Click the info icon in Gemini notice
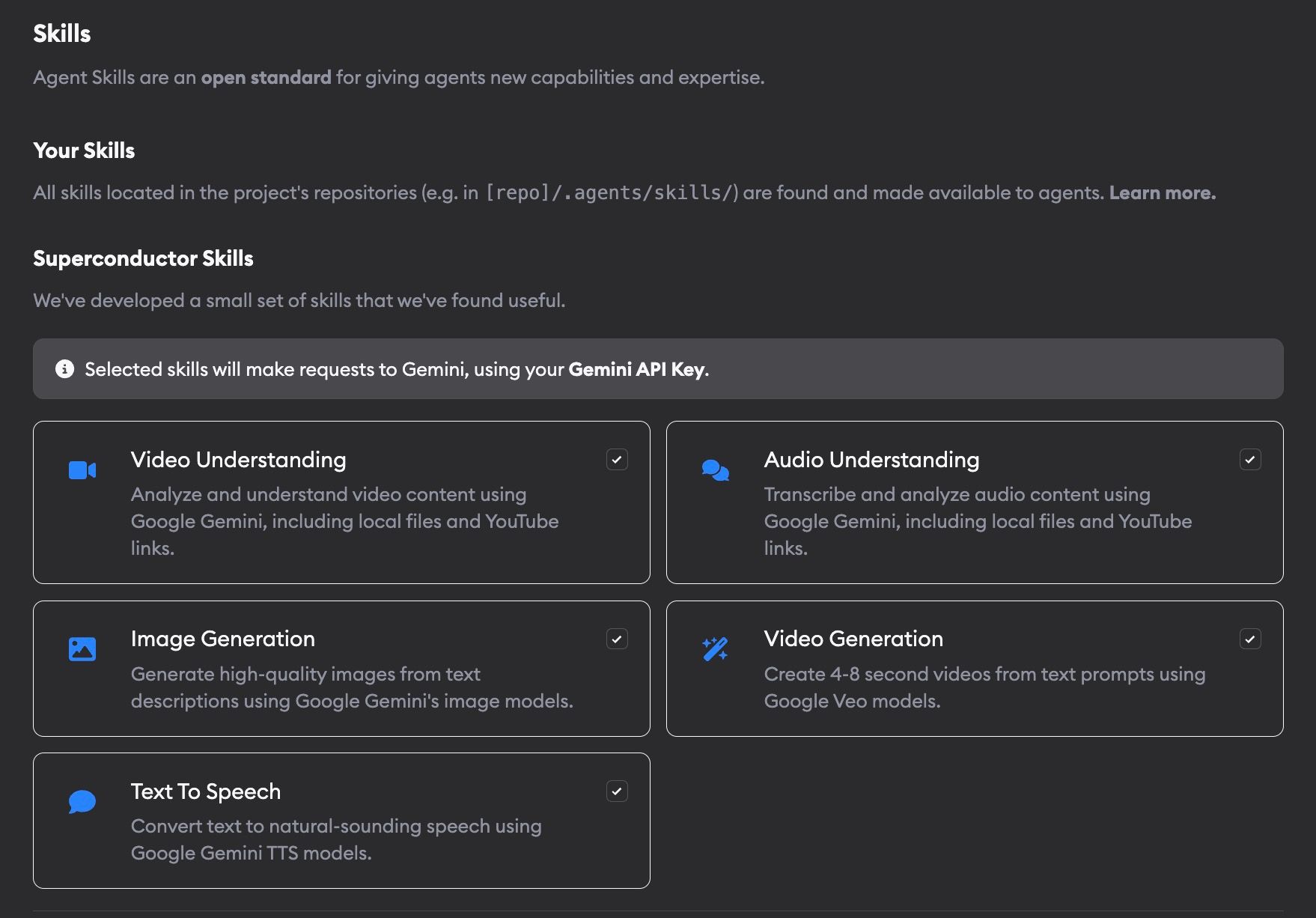This screenshot has height=918, width=1316. [x=65, y=369]
